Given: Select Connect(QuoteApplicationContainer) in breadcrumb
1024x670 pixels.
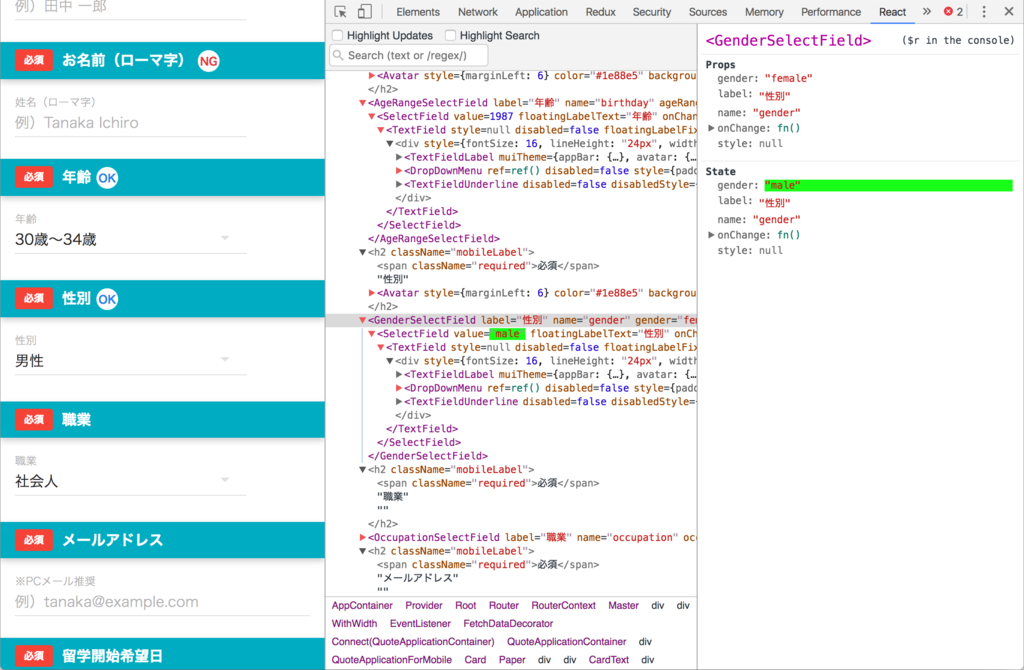Looking at the screenshot, I should (x=413, y=642).
